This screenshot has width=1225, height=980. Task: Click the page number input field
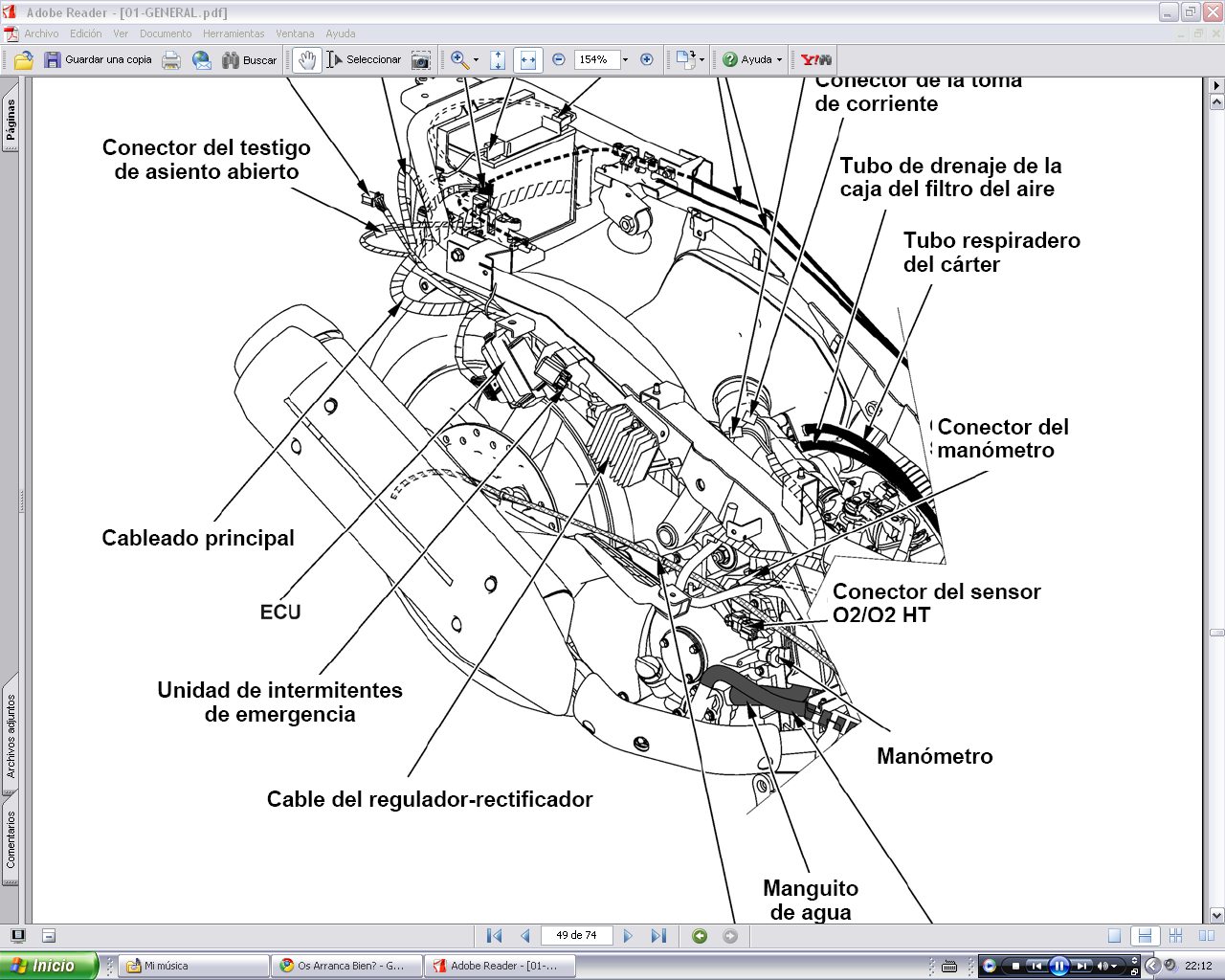[x=576, y=935]
